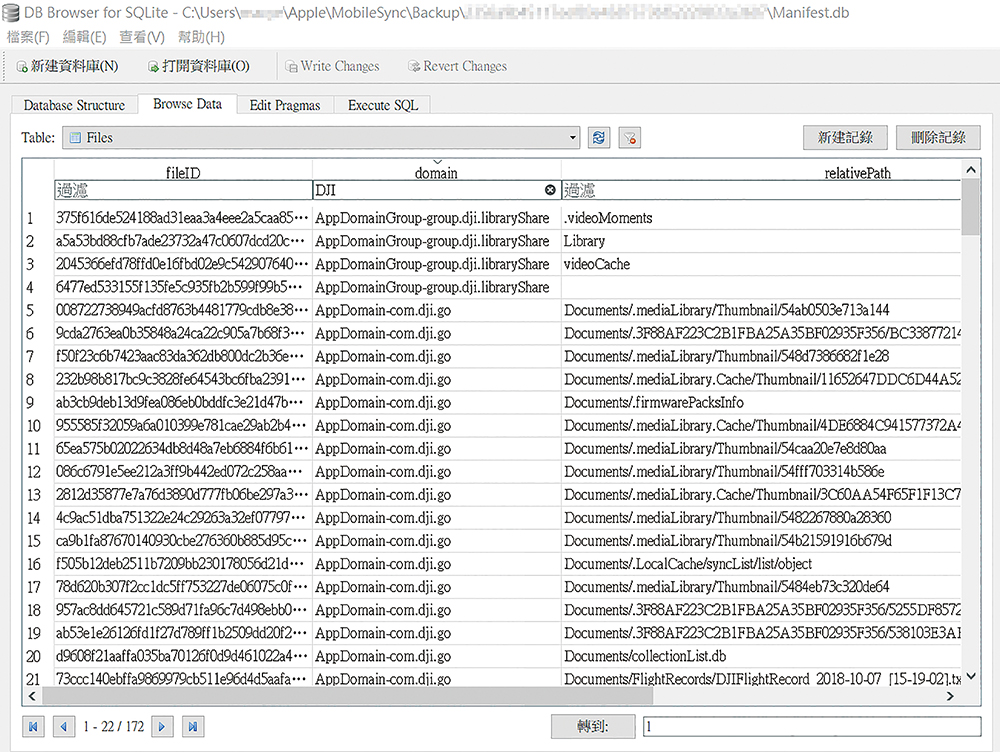
Task: Sort by the domain column header
Action: [x=436, y=172]
